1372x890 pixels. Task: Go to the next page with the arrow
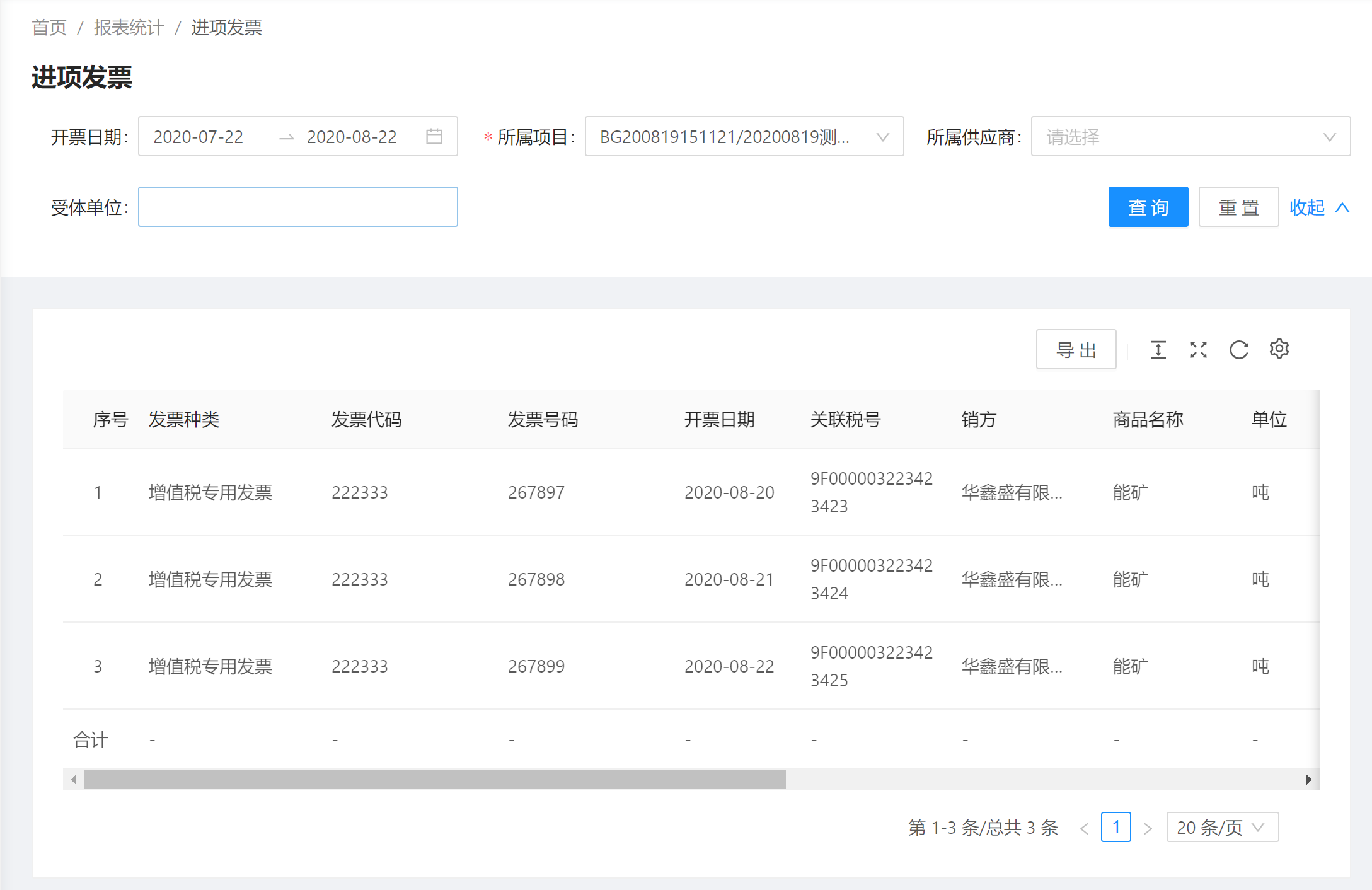tap(1148, 828)
